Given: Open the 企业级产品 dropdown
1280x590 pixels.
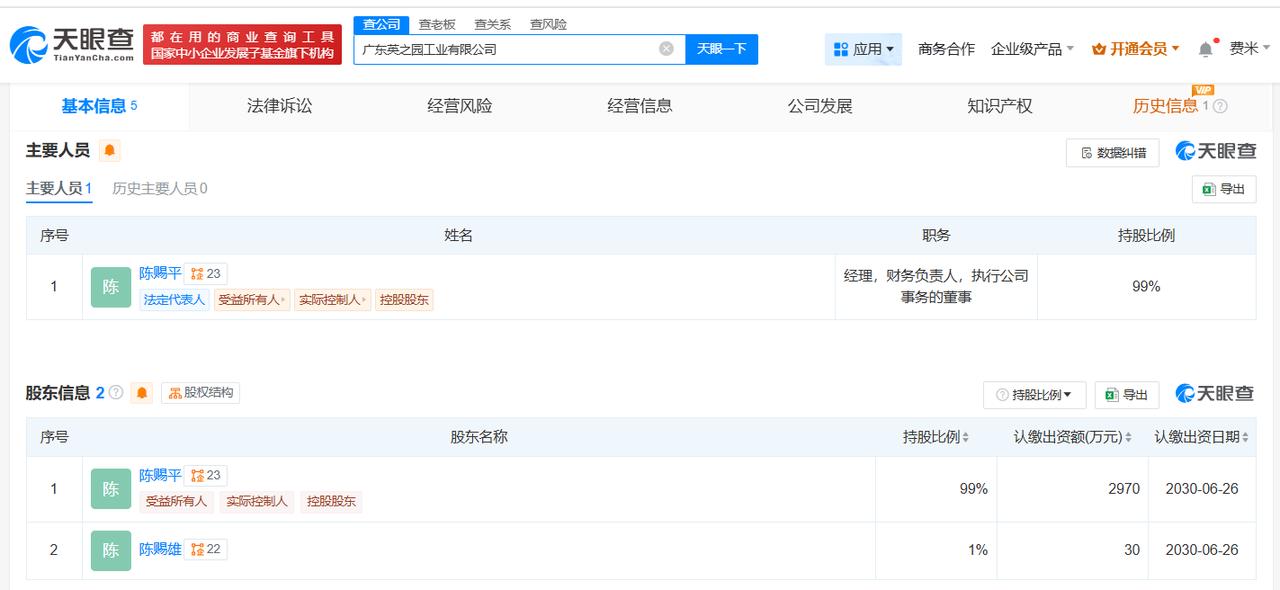Looking at the screenshot, I should tap(1032, 49).
